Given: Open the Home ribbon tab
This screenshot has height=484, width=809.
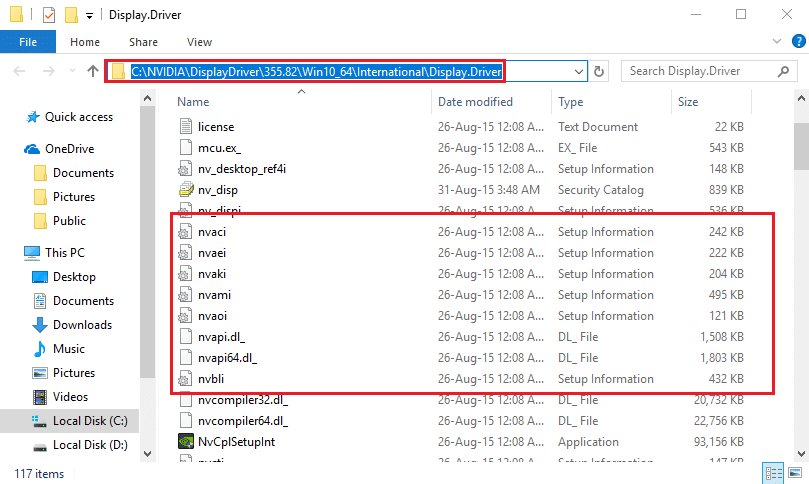Looking at the screenshot, I should (x=85, y=42).
